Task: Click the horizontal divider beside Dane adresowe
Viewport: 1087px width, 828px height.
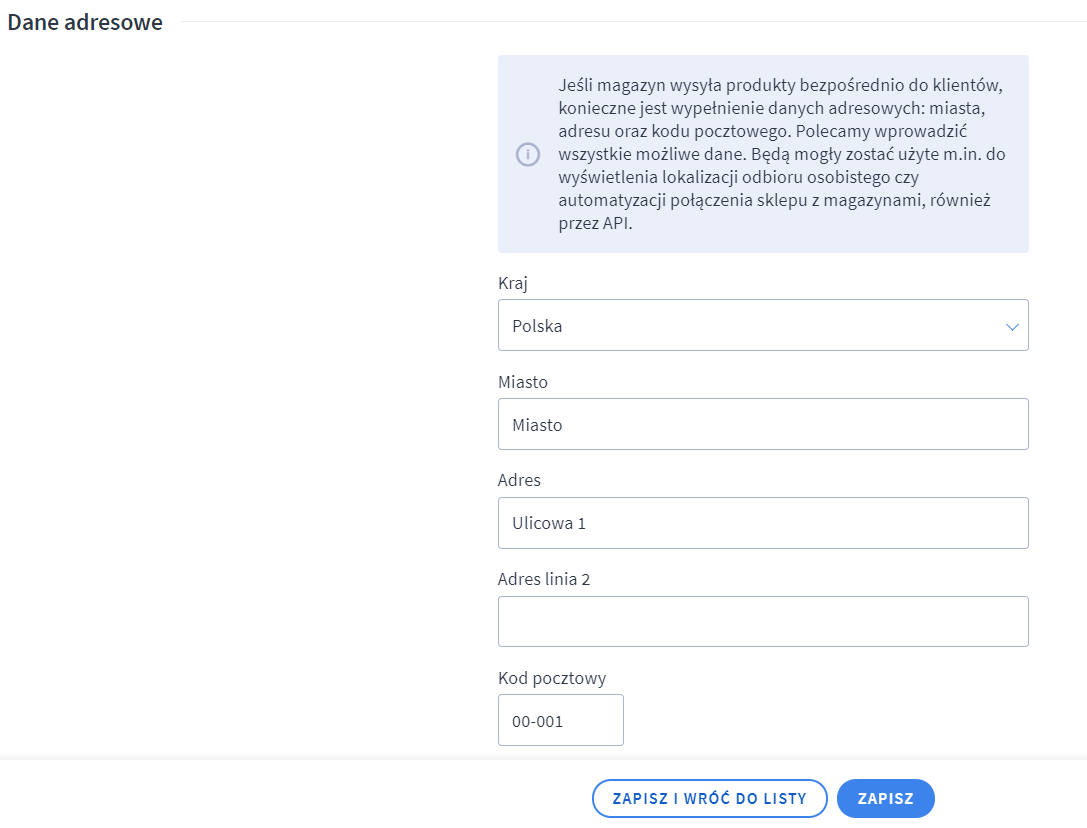Action: (630, 22)
